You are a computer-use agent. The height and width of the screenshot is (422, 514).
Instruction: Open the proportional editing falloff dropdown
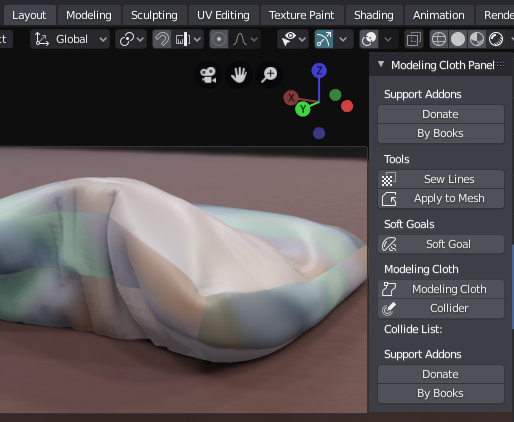tap(245, 39)
